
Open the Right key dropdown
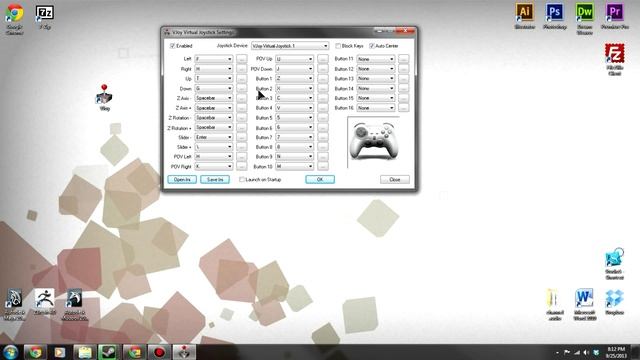[x=213, y=69]
